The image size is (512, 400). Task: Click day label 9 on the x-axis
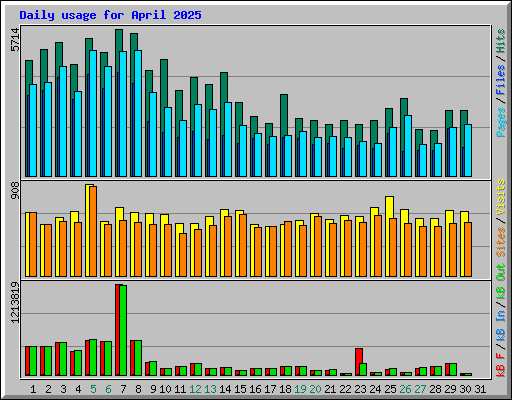coord(153,389)
